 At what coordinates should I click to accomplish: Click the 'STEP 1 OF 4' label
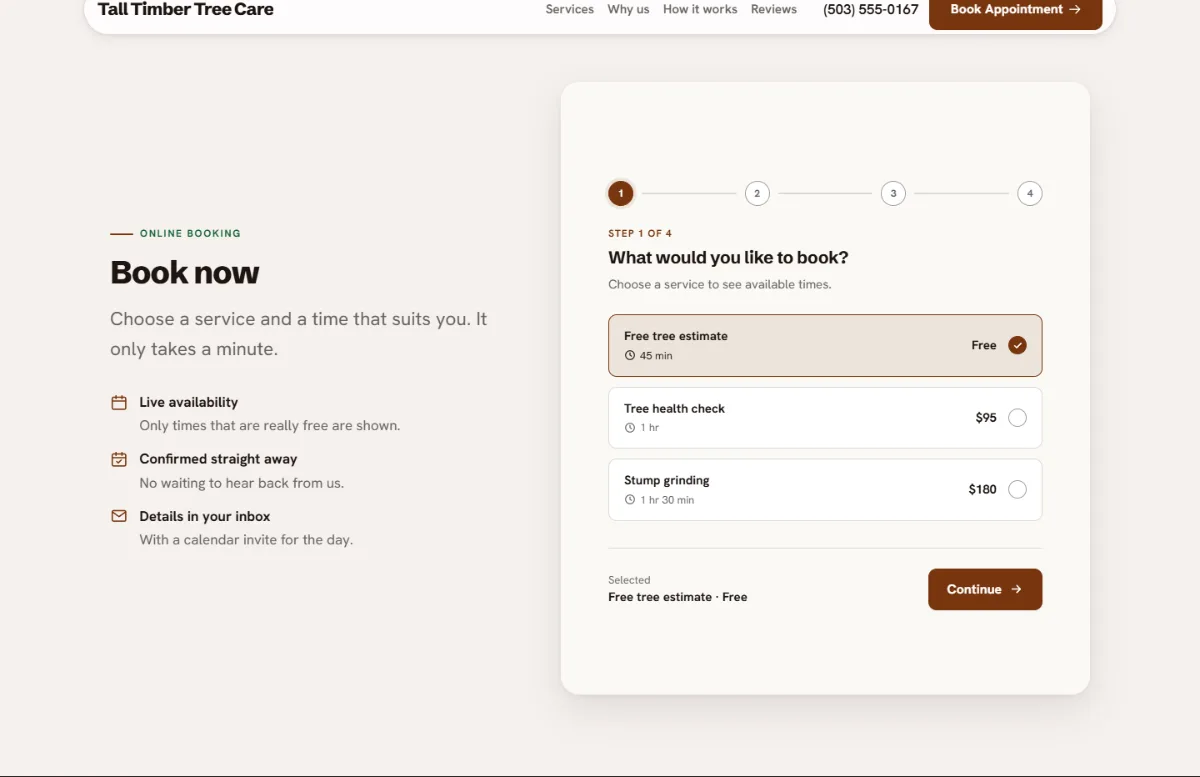(640, 233)
